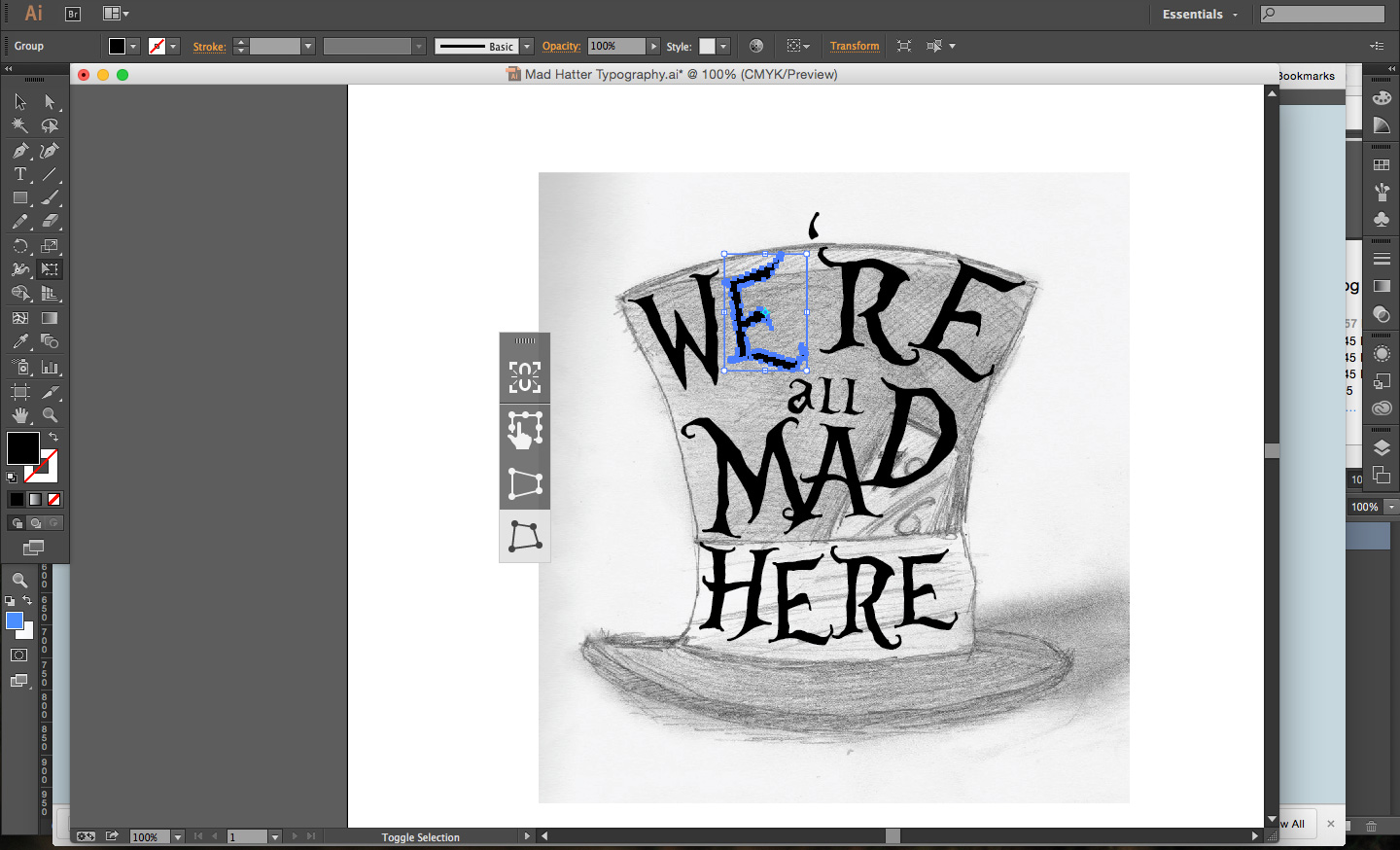This screenshot has height=850, width=1400.
Task: Select the Gradient tool
Action: click(50, 318)
